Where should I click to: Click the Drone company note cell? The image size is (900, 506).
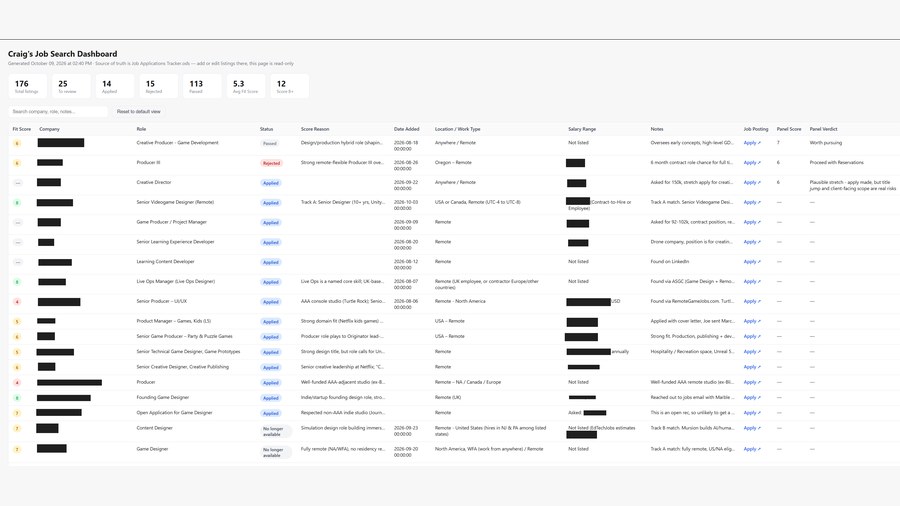tap(692, 242)
